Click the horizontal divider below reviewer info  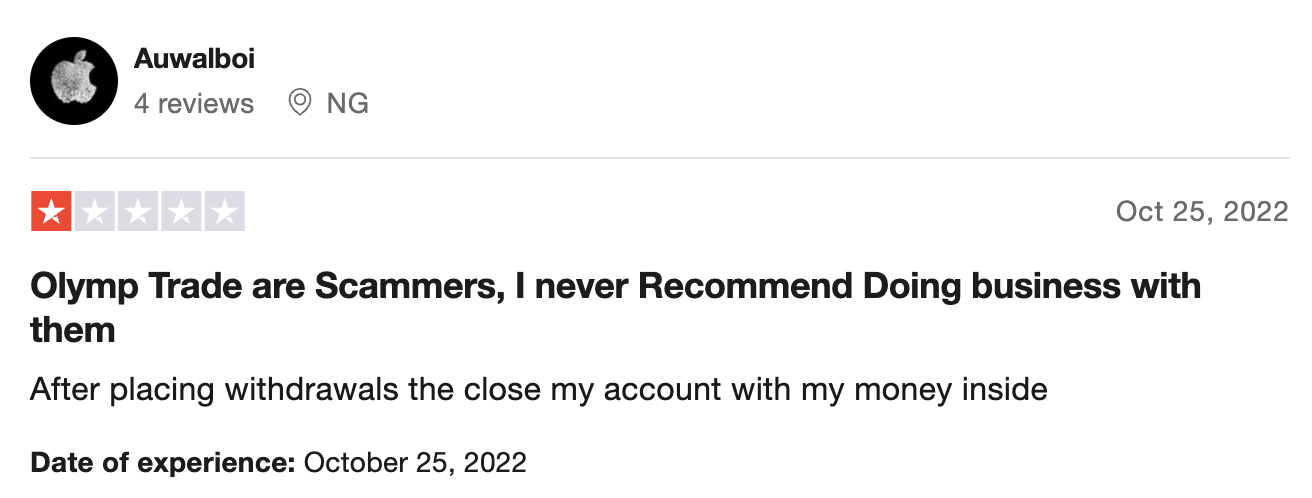coord(659,159)
